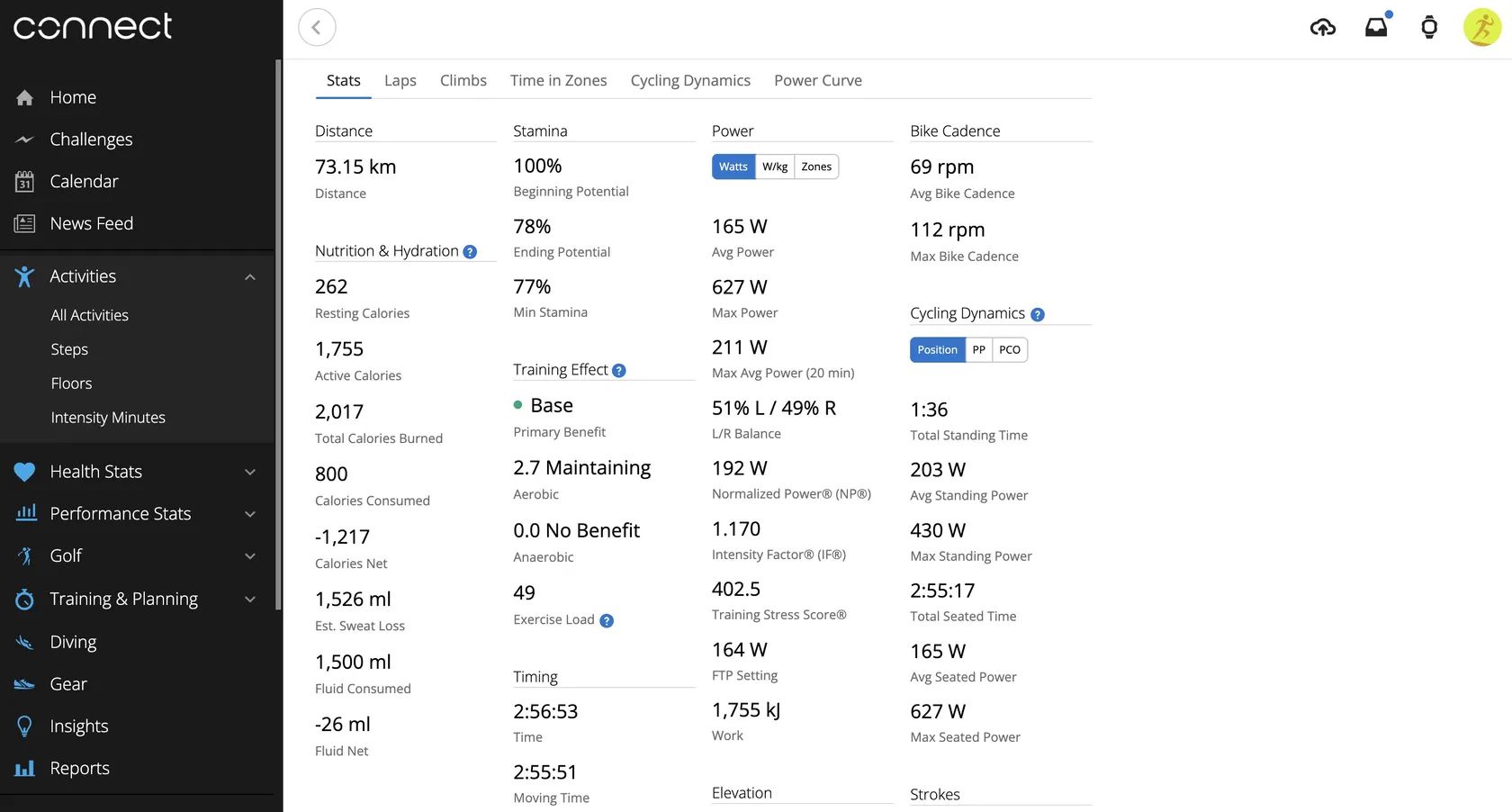Open All Activities in sidebar
The width and height of the screenshot is (1512, 812).
[x=90, y=315]
